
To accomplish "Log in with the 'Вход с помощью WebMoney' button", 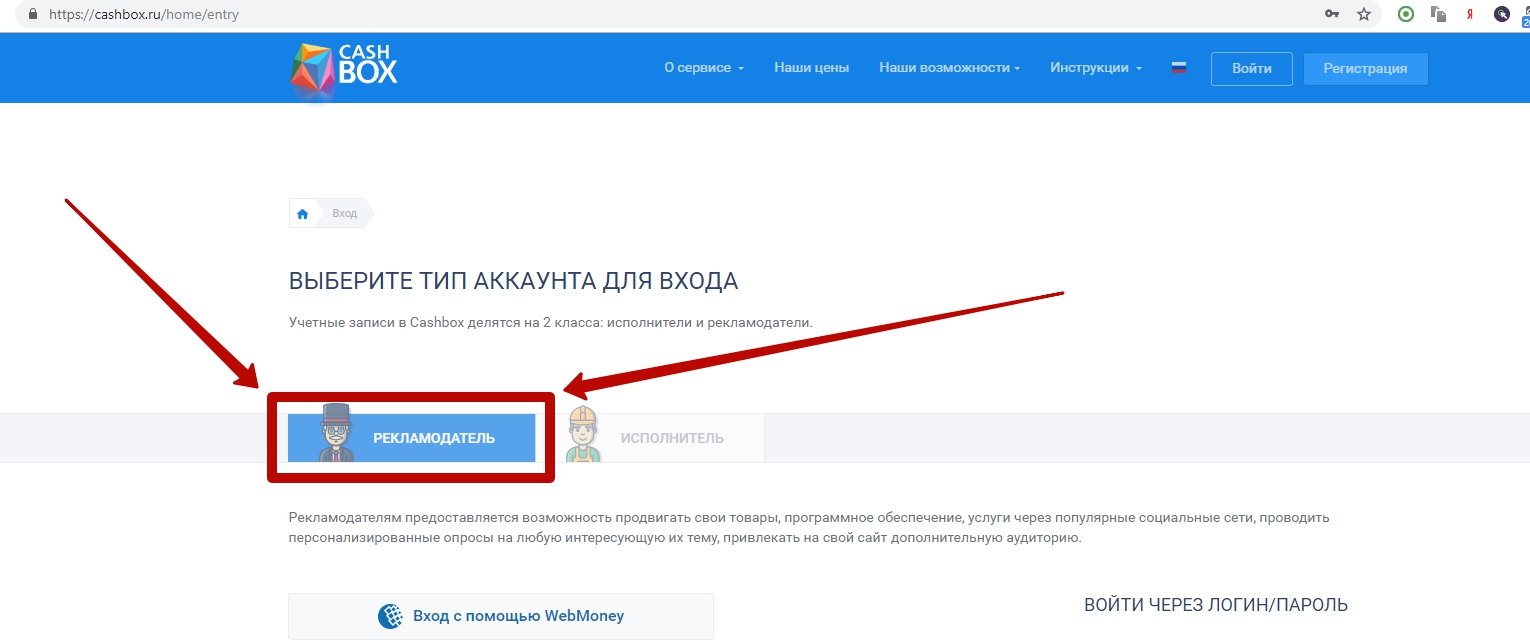I will (501, 616).
